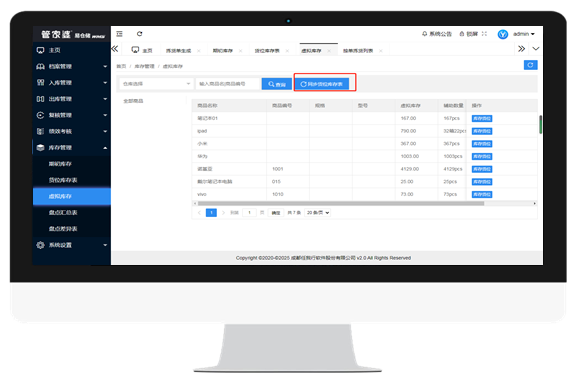
Task: Click the next page arrow
Action: pos(223,213)
